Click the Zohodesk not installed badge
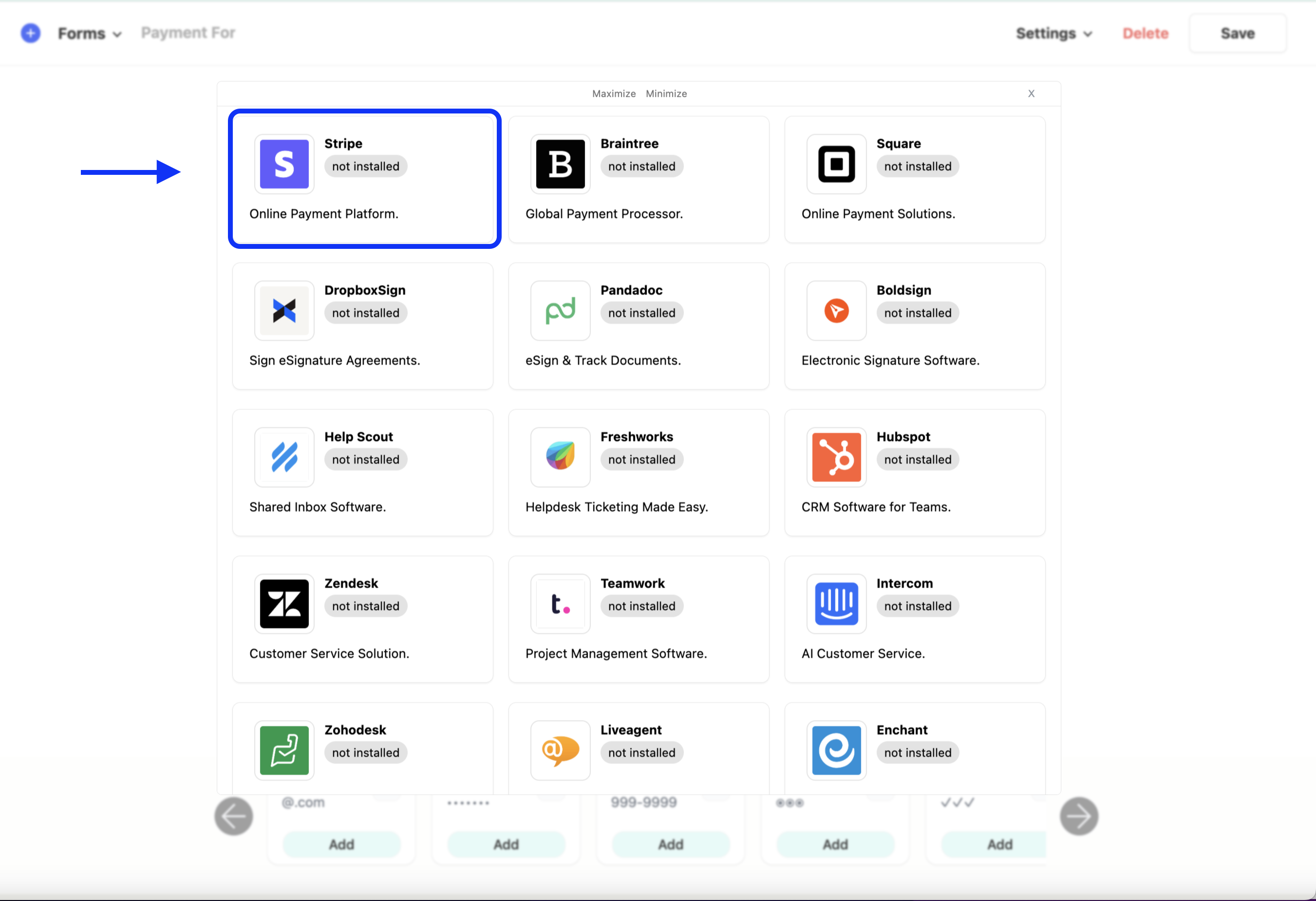Viewport: 1316px width, 901px height. 366,753
